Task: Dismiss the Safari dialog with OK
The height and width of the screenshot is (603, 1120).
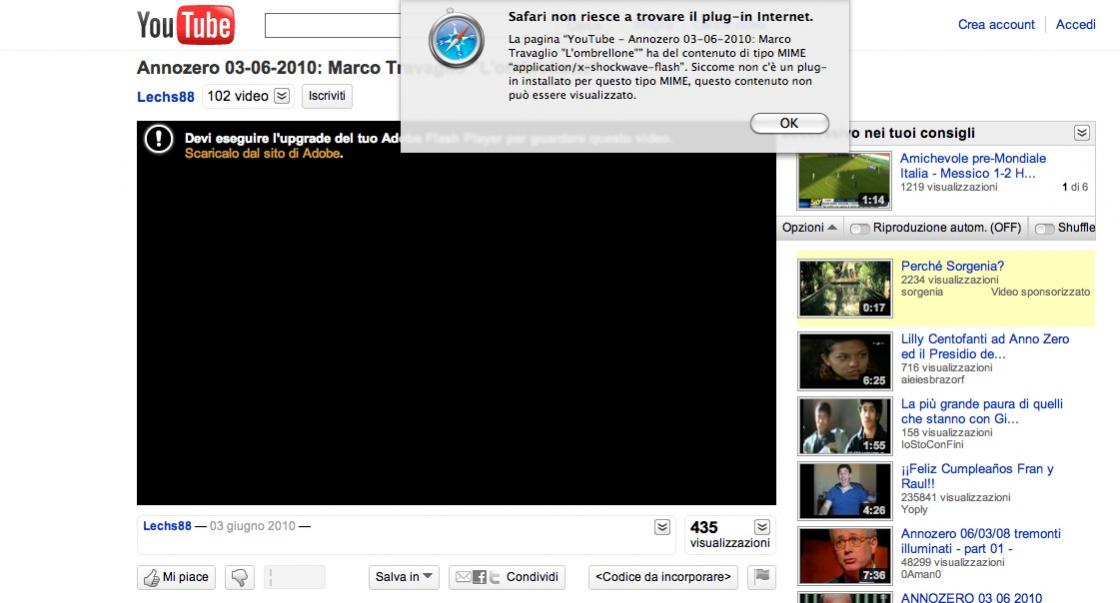Action: pyautogui.click(x=789, y=123)
